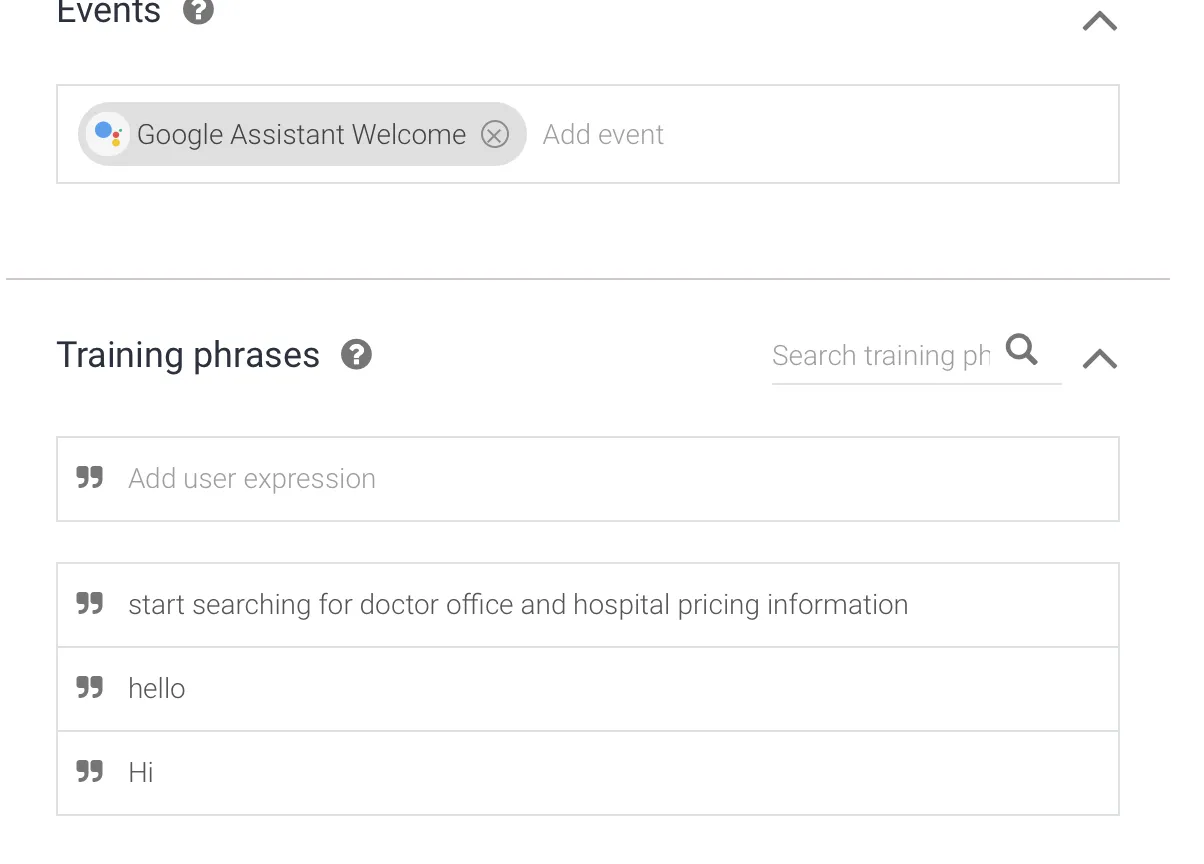This screenshot has height=864, width=1204.
Task: Select the Hi training phrase
Action: (x=141, y=773)
